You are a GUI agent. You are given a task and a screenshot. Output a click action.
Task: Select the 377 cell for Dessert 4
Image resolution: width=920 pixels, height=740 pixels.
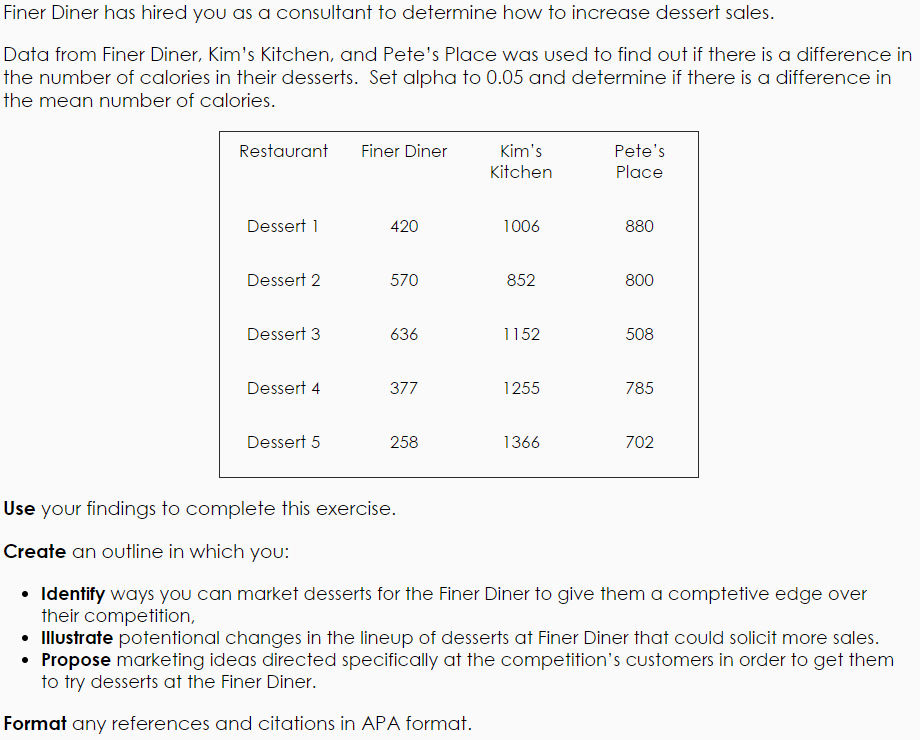click(404, 388)
